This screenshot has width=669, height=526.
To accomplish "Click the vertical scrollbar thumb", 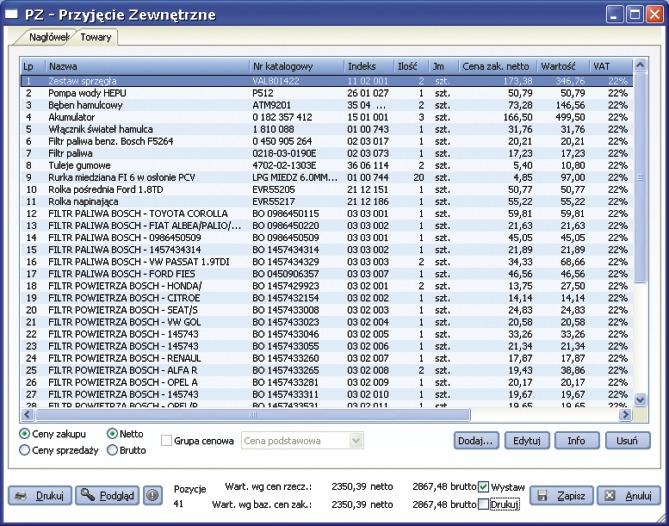I will pyautogui.click(x=640, y=177).
